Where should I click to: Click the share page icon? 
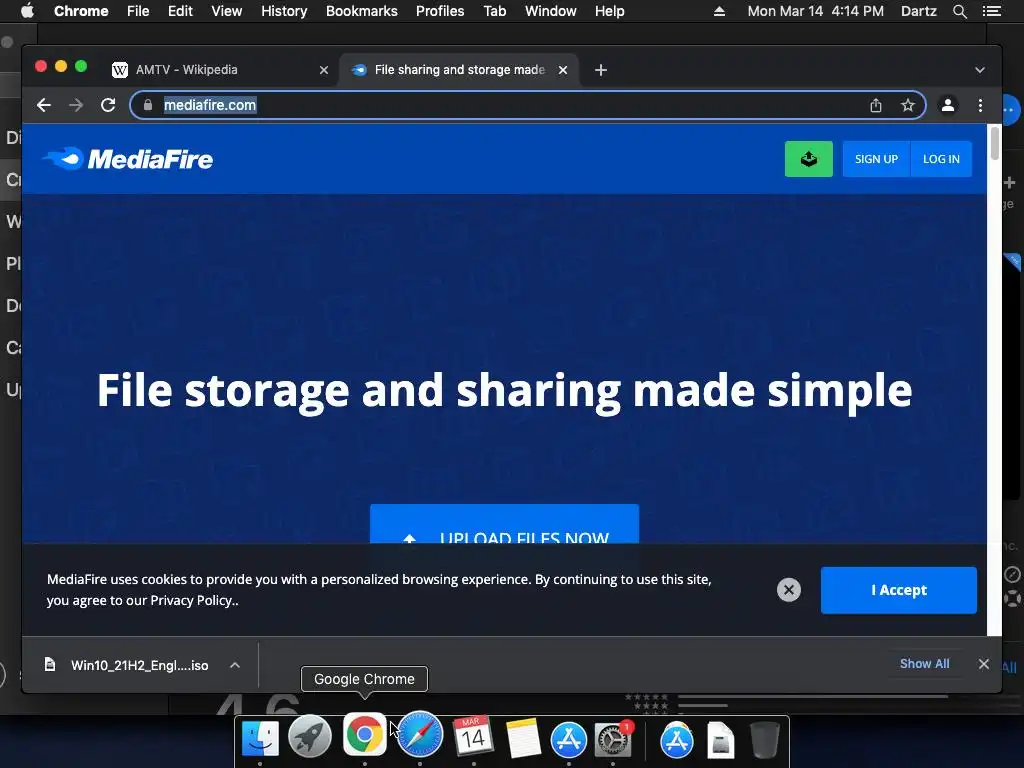click(876, 105)
